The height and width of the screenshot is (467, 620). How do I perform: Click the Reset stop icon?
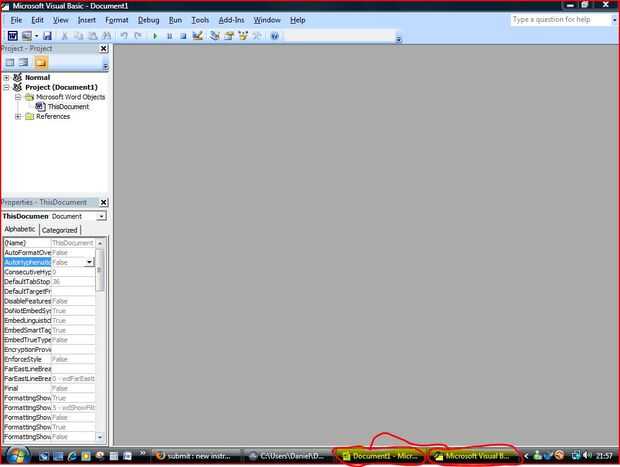pos(183,36)
